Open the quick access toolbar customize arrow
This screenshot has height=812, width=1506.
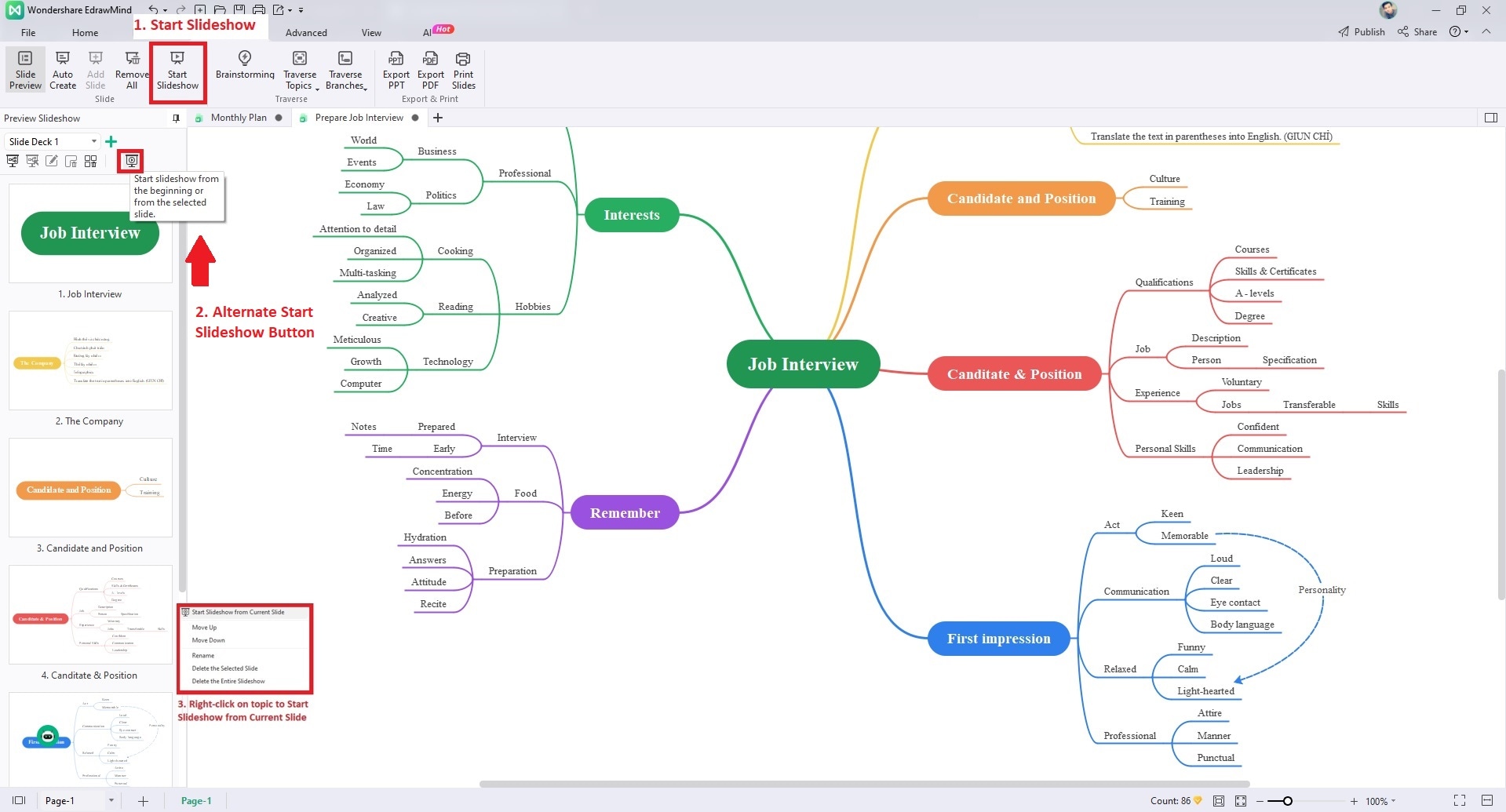(x=301, y=10)
